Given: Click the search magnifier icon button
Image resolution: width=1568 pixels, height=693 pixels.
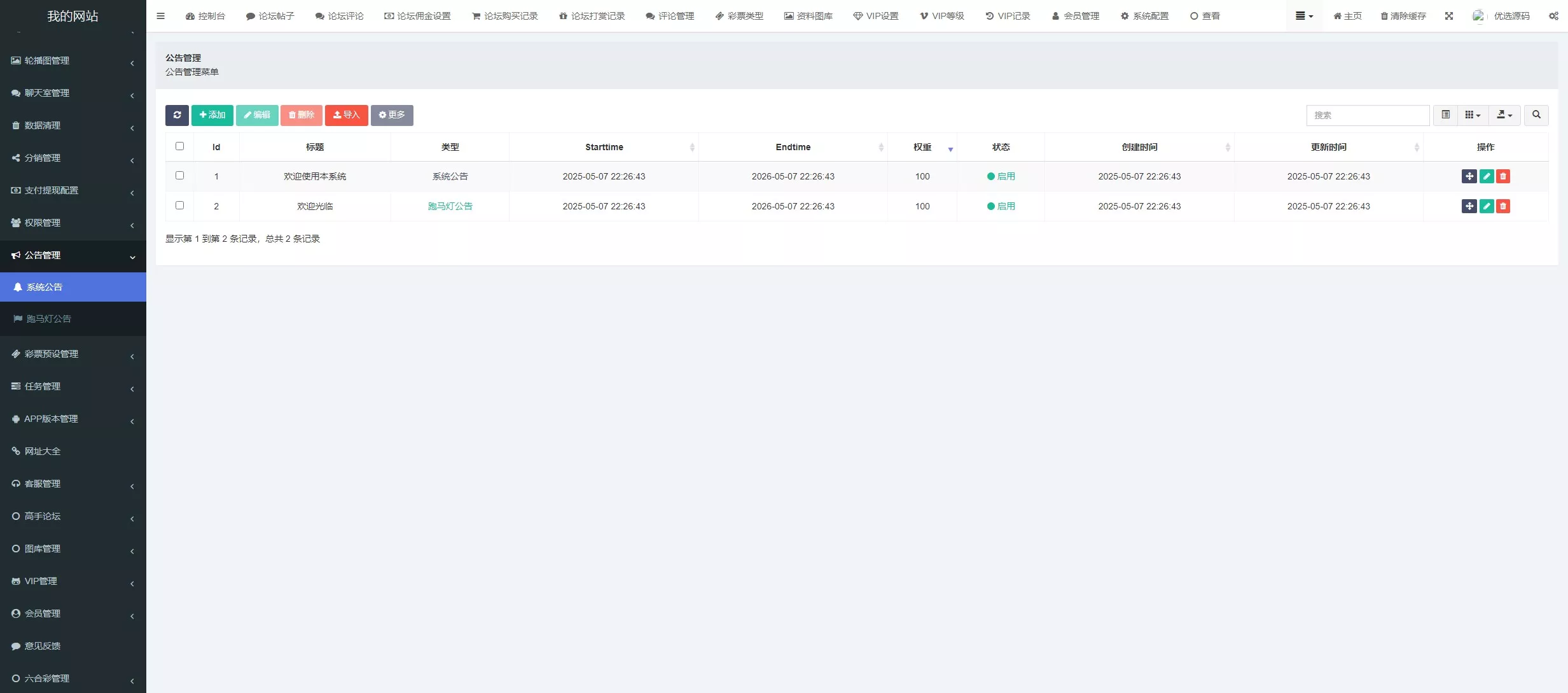Looking at the screenshot, I should coord(1536,115).
